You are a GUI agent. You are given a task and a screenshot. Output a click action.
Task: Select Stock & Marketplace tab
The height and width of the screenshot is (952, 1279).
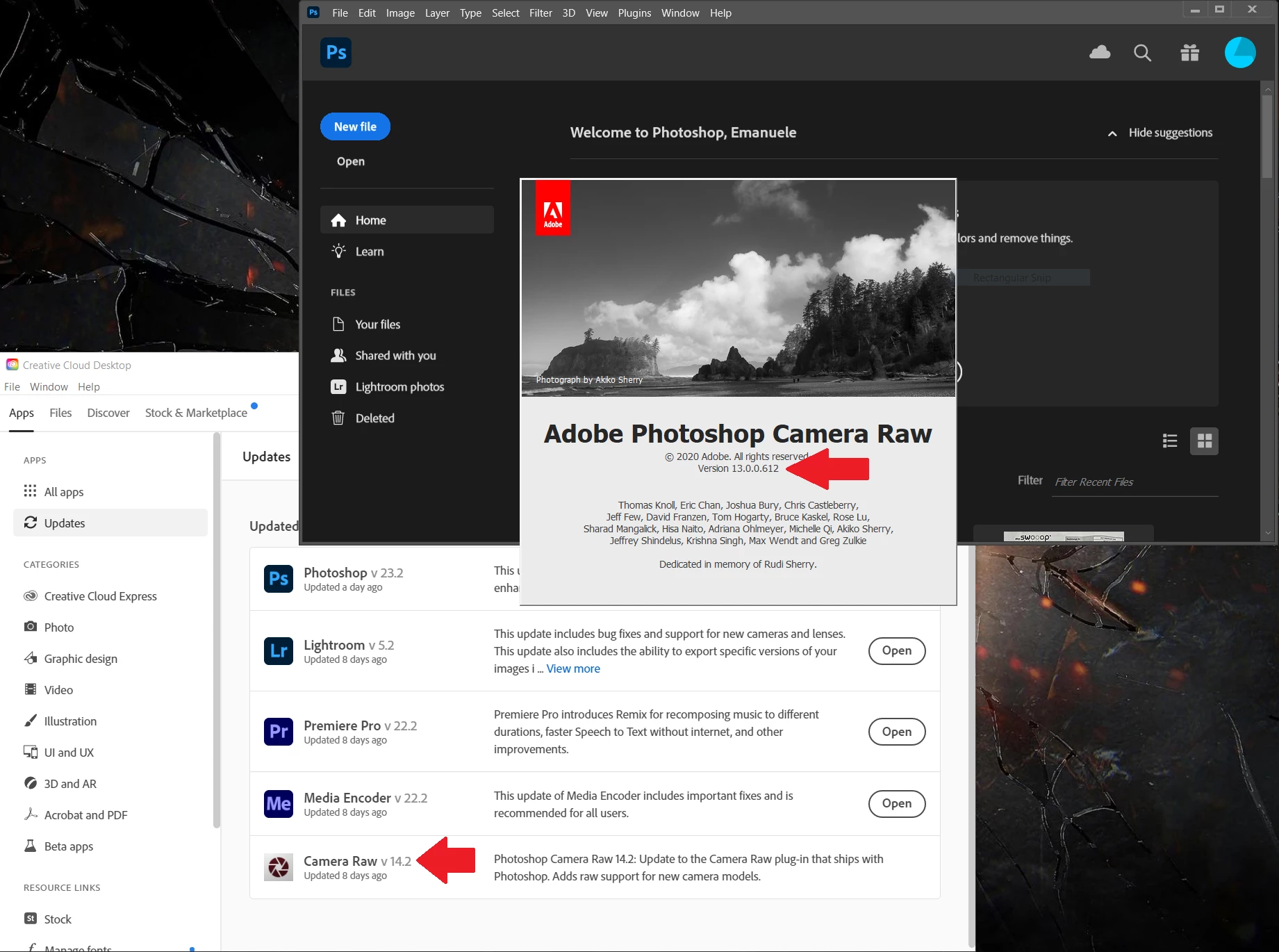(x=196, y=413)
